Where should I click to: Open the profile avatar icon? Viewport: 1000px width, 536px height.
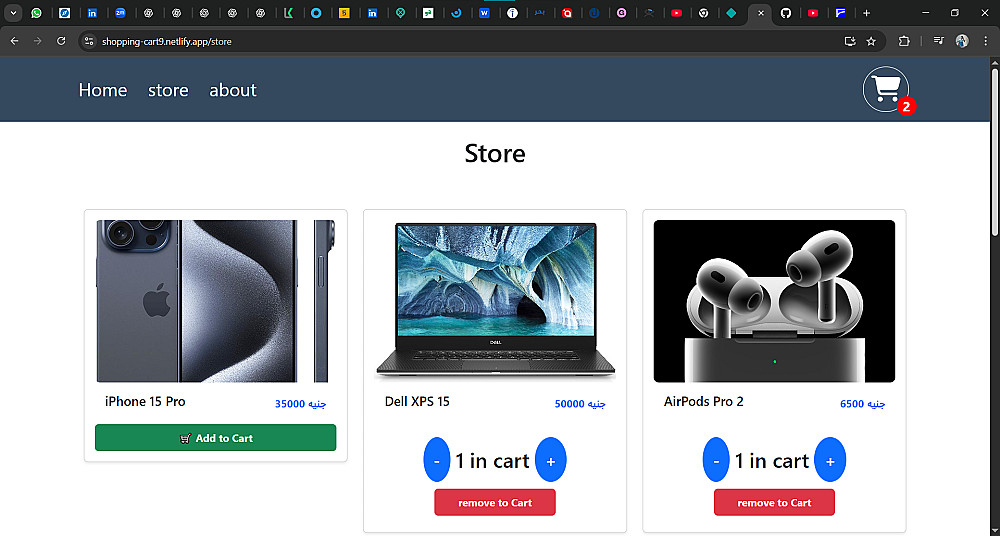[x=962, y=41]
